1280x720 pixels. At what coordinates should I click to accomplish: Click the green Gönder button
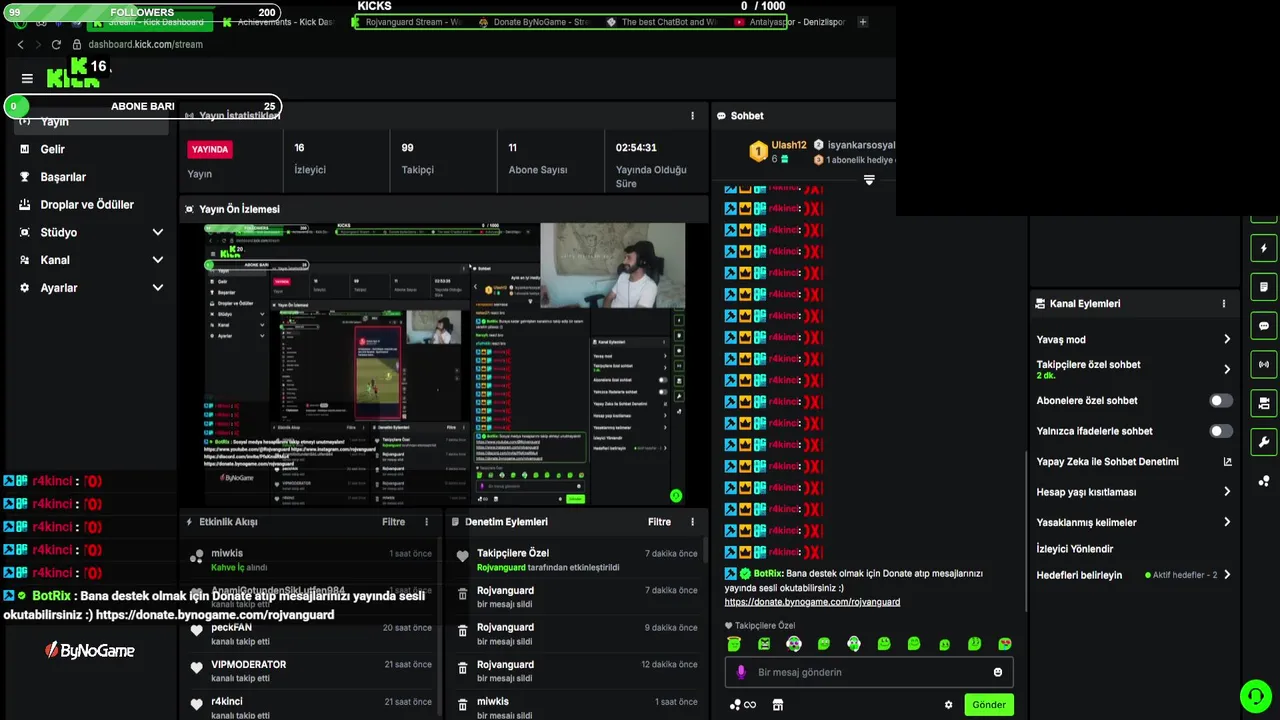pyautogui.click(x=989, y=705)
